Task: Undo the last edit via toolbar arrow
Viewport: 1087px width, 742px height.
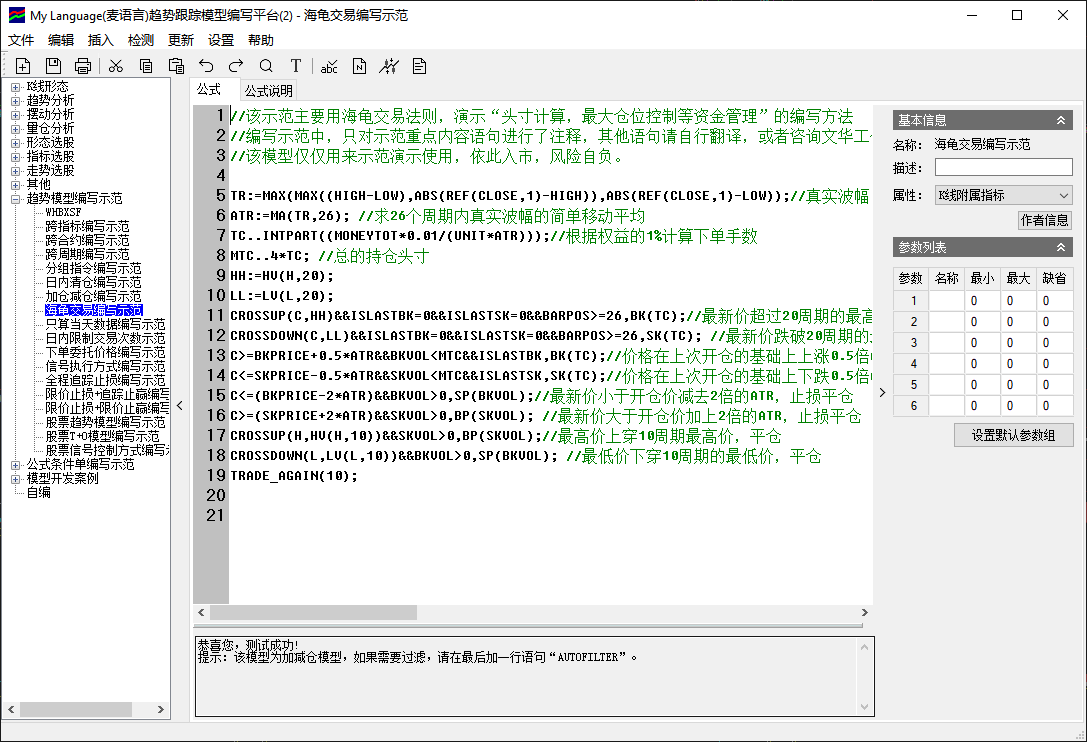Action: 206,66
